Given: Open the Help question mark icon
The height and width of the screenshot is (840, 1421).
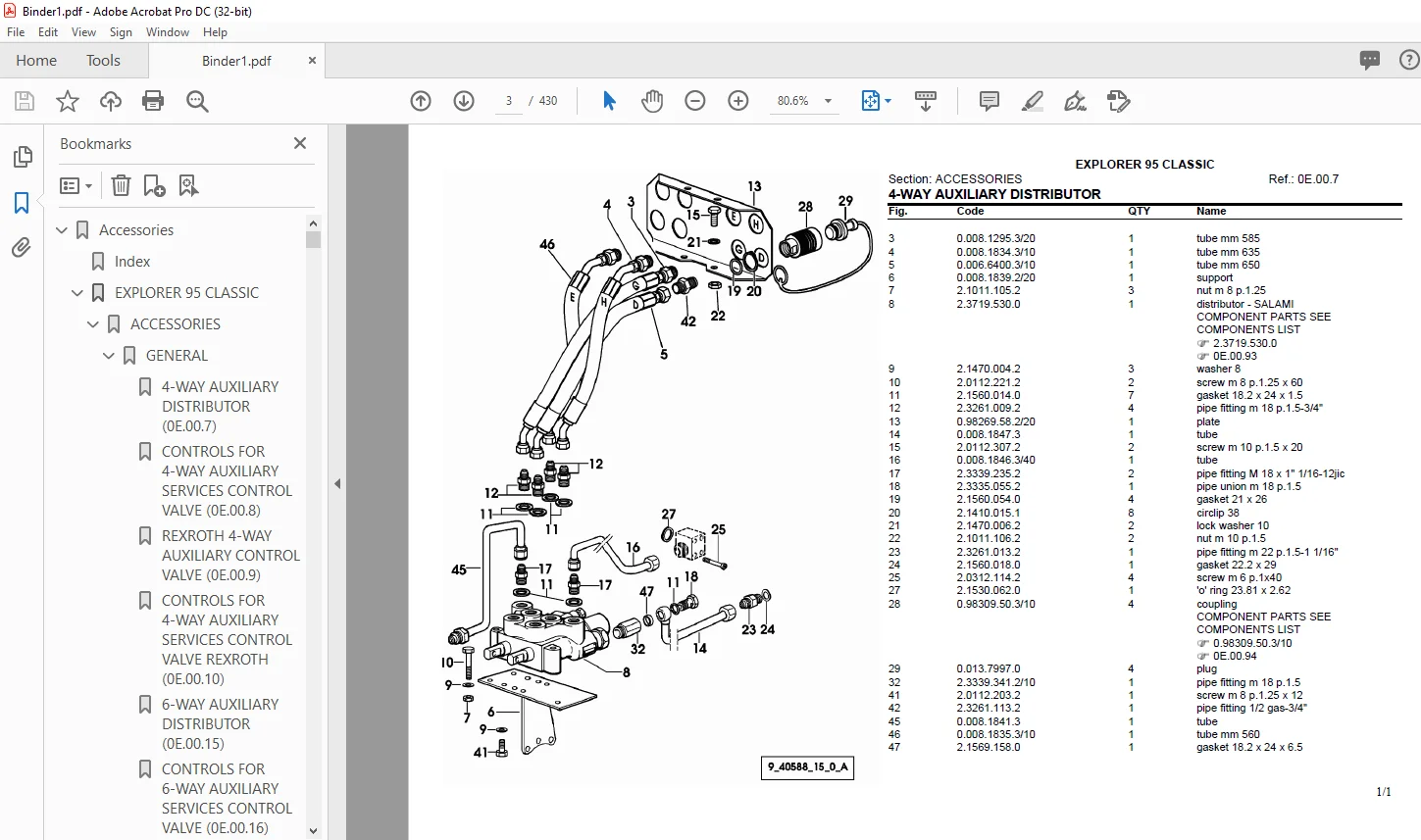Looking at the screenshot, I should pyautogui.click(x=1409, y=60).
